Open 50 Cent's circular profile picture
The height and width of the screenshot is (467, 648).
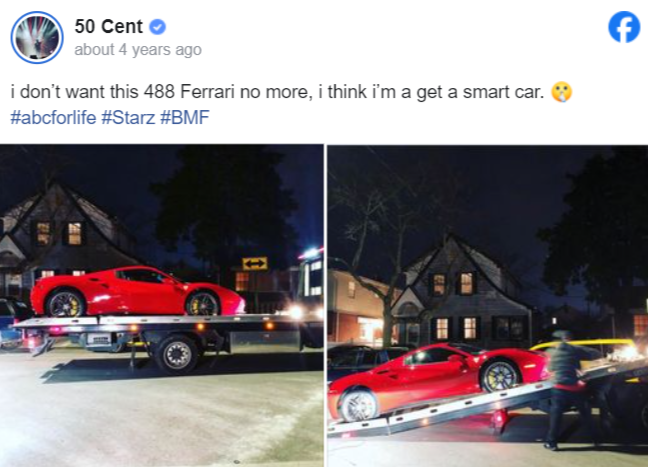(37, 37)
